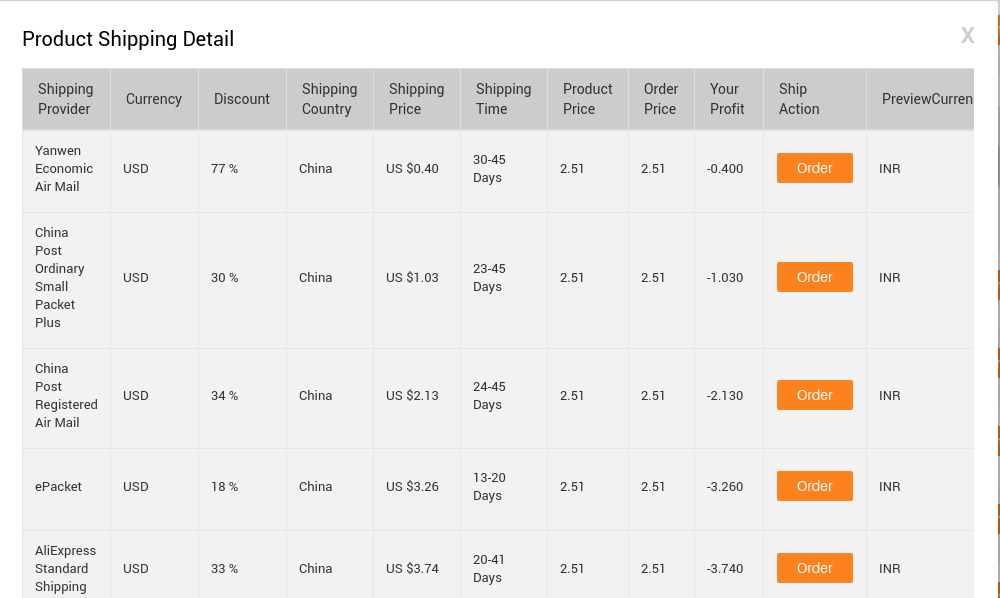Screen dimensions: 1000x598
Task: Select the Currency column header
Action: point(154,99)
